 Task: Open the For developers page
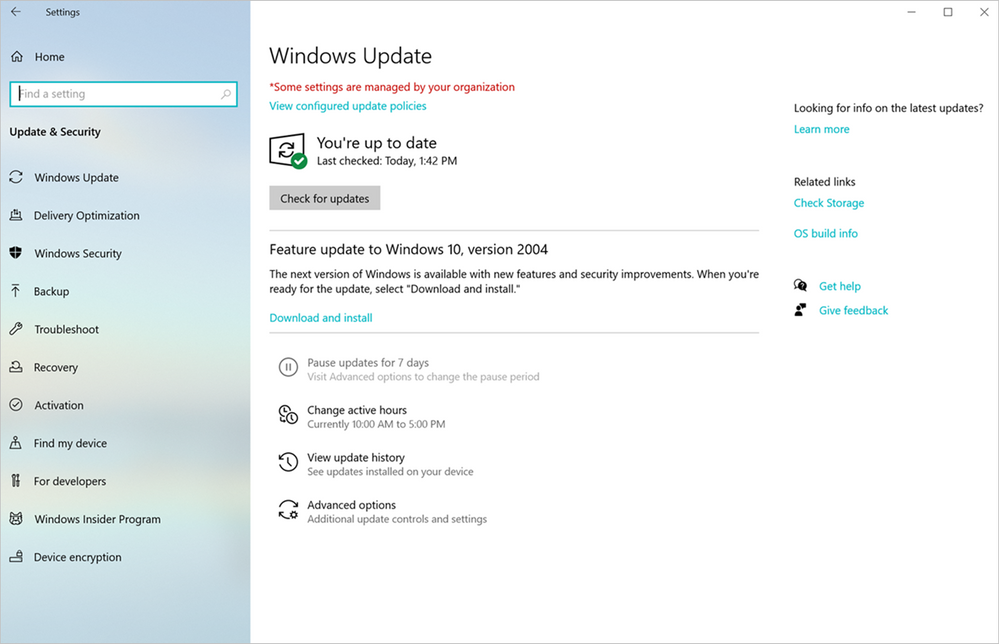pyautogui.click(x=69, y=482)
